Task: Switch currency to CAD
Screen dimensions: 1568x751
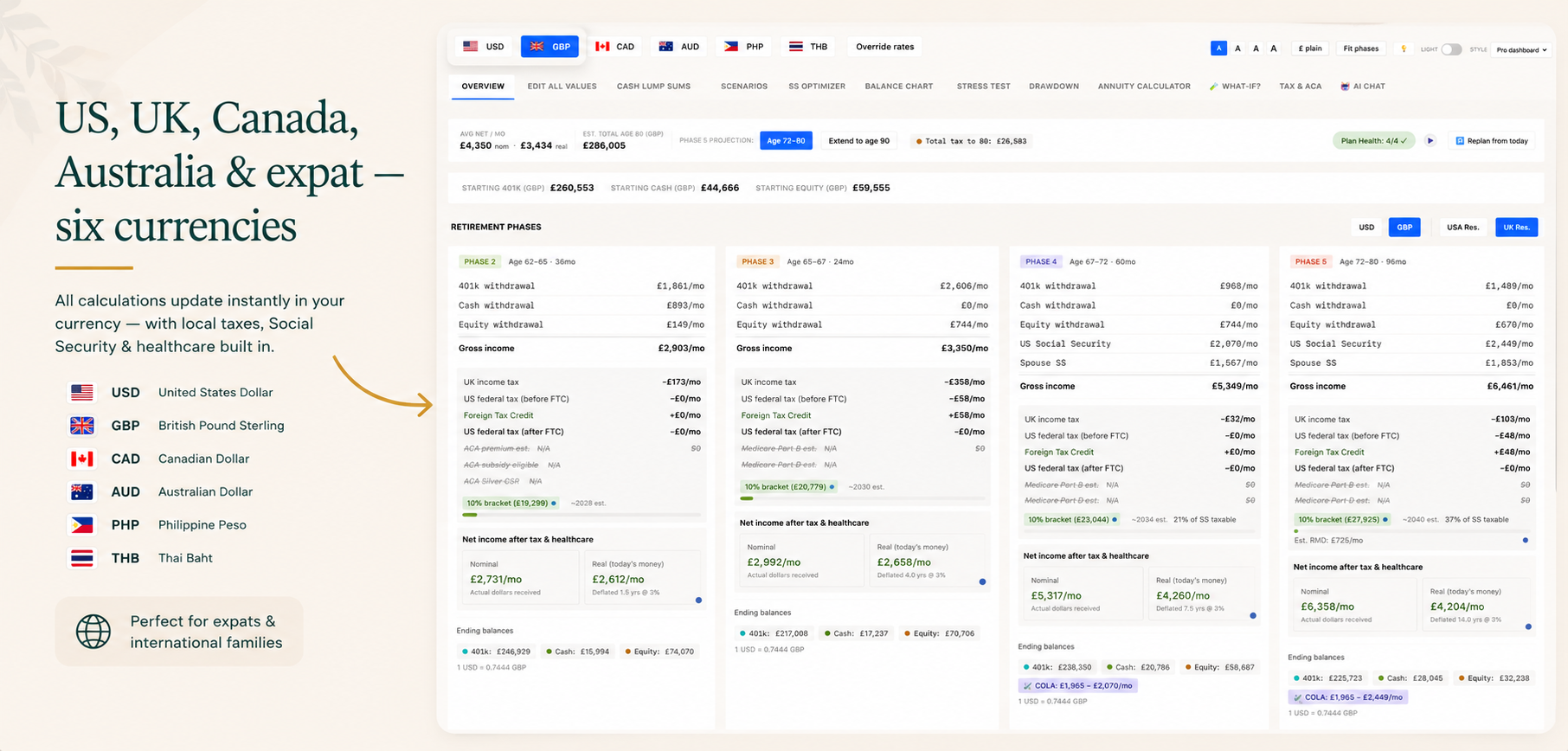Action: coord(615,47)
